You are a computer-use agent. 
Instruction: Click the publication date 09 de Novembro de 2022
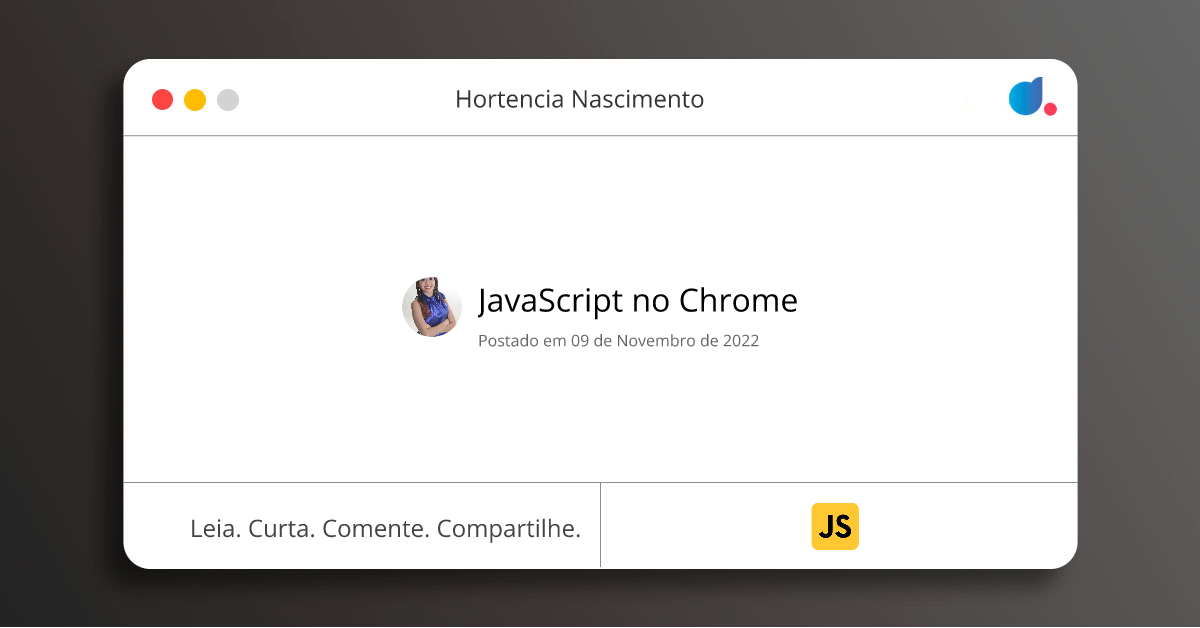tap(619, 341)
